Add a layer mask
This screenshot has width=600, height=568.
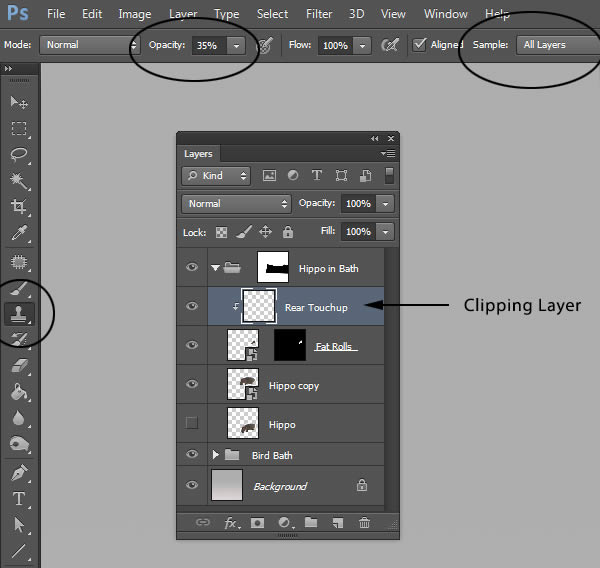coord(257,523)
